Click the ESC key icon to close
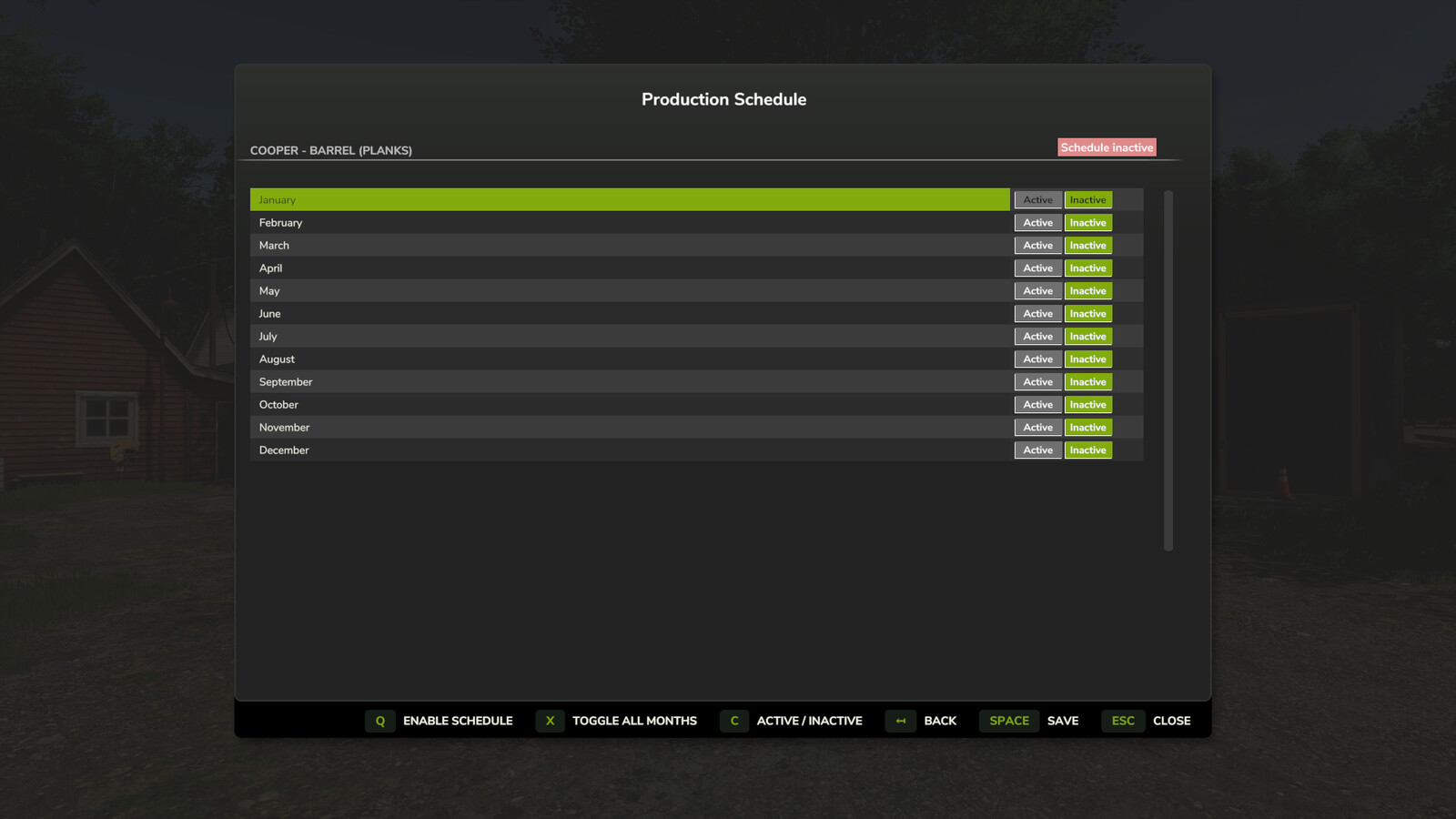Screen dimensions: 1456x819 point(1123,721)
